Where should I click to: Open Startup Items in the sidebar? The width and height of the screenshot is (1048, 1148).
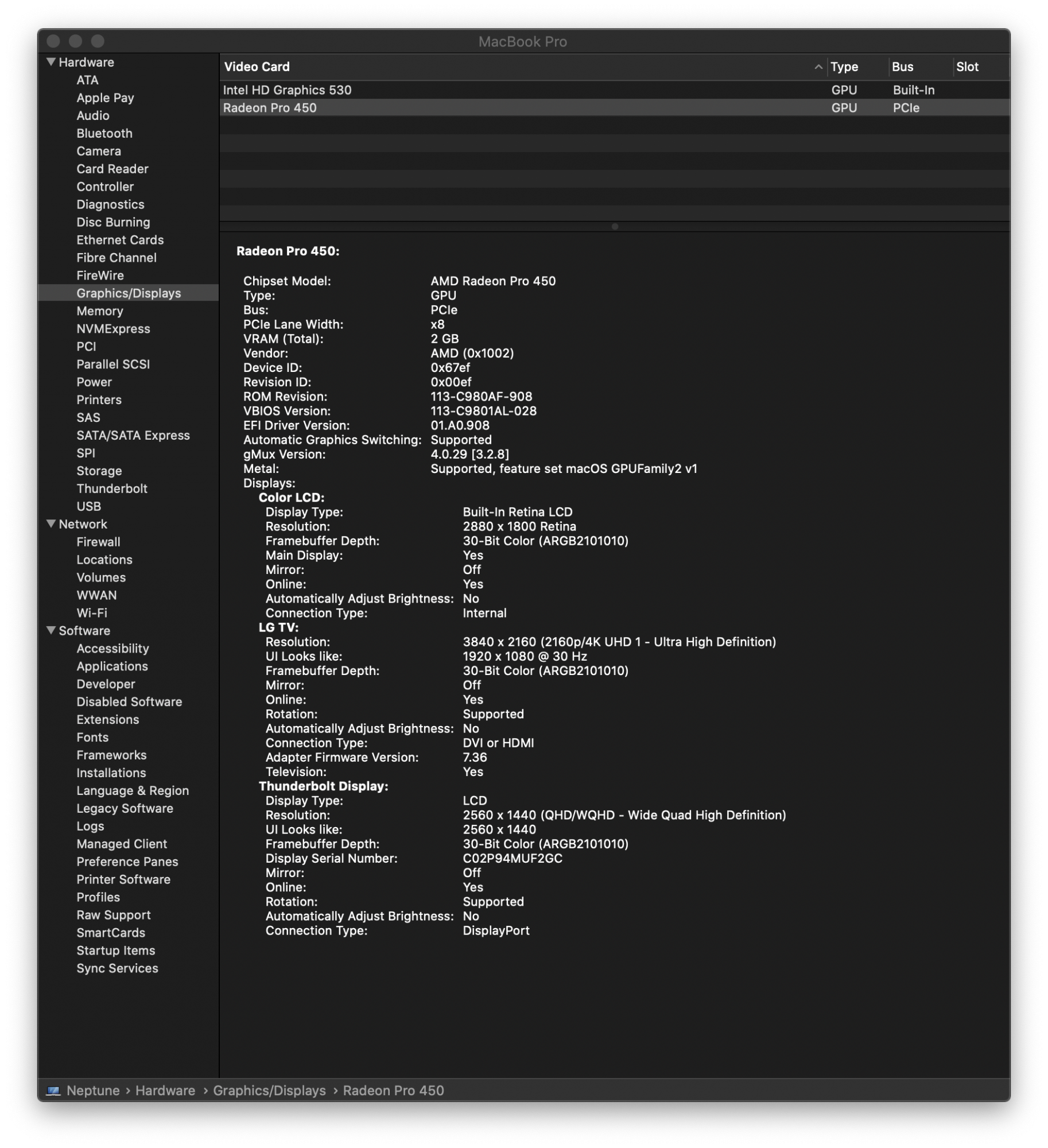click(x=115, y=951)
